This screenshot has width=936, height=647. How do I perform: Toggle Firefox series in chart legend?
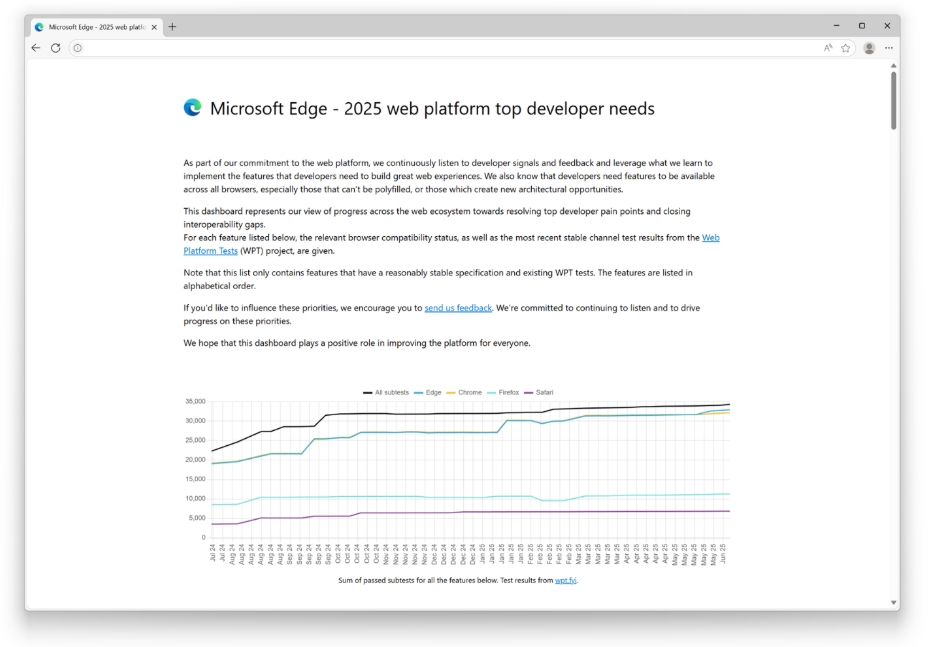tap(503, 393)
